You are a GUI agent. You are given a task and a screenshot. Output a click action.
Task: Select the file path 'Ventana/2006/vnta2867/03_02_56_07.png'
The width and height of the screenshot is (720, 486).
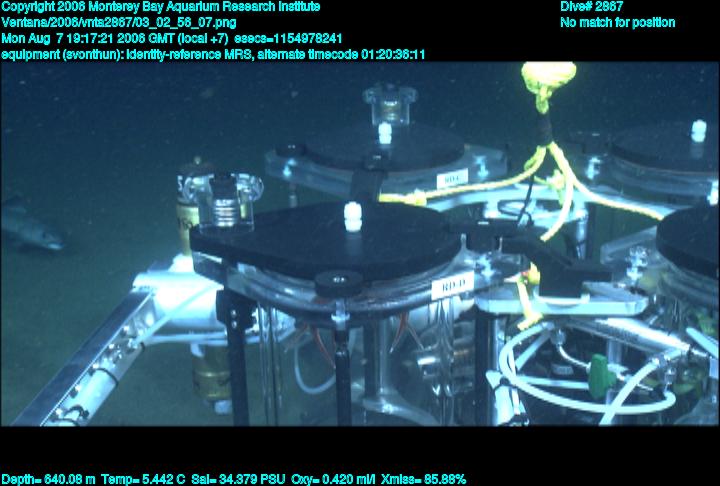coord(119,23)
